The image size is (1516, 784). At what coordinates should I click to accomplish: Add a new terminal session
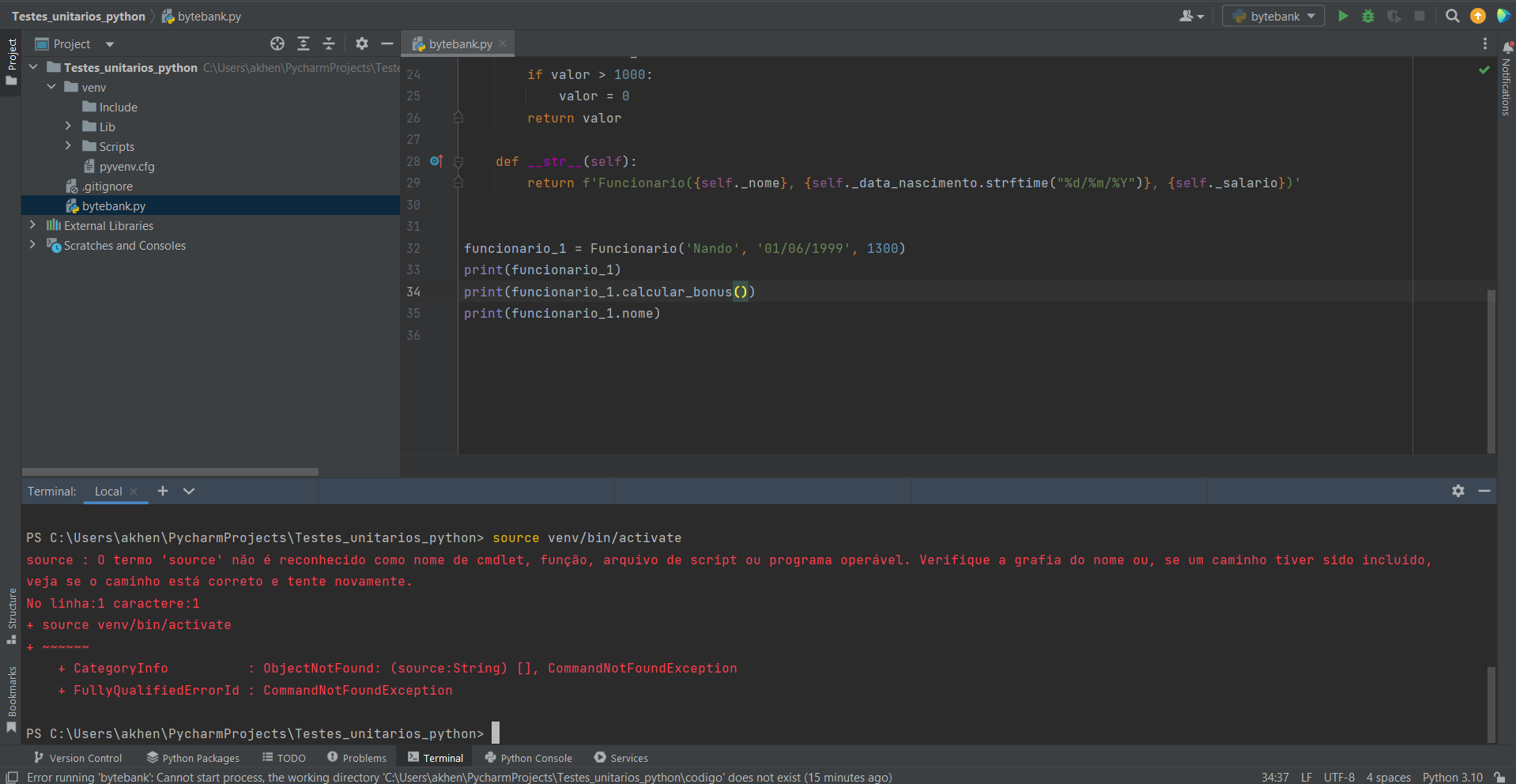pos(163,491)
